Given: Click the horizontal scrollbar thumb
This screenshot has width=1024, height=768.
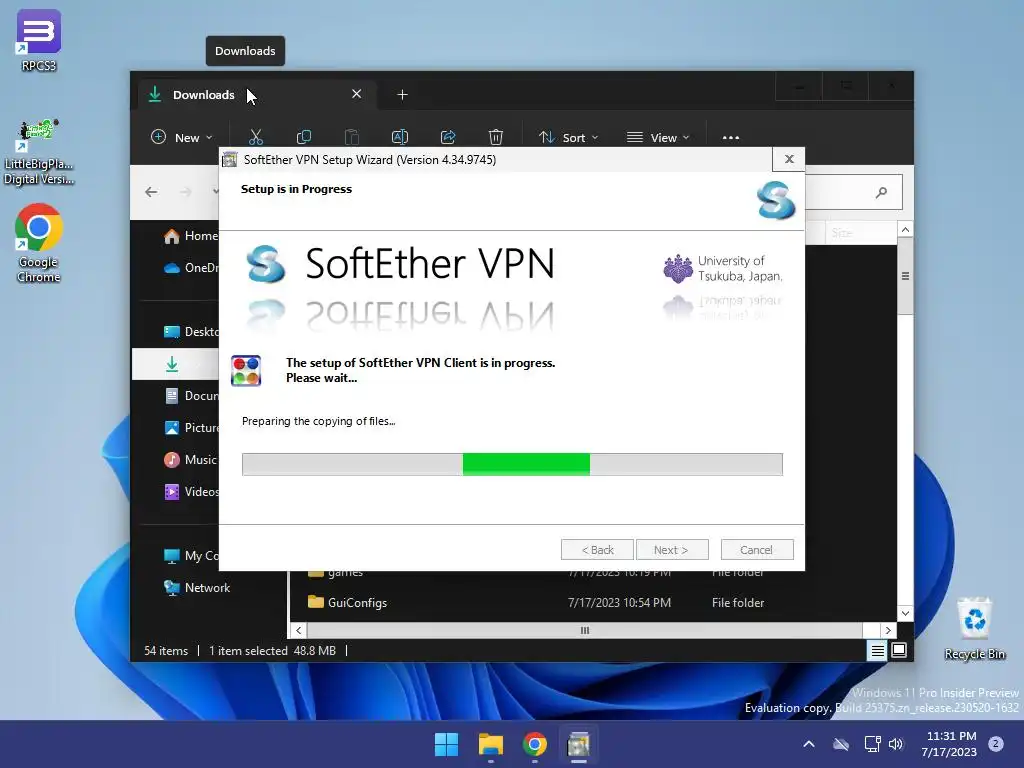Looking at the screenshot, I should pyautogui.click(x=584, y=630).
